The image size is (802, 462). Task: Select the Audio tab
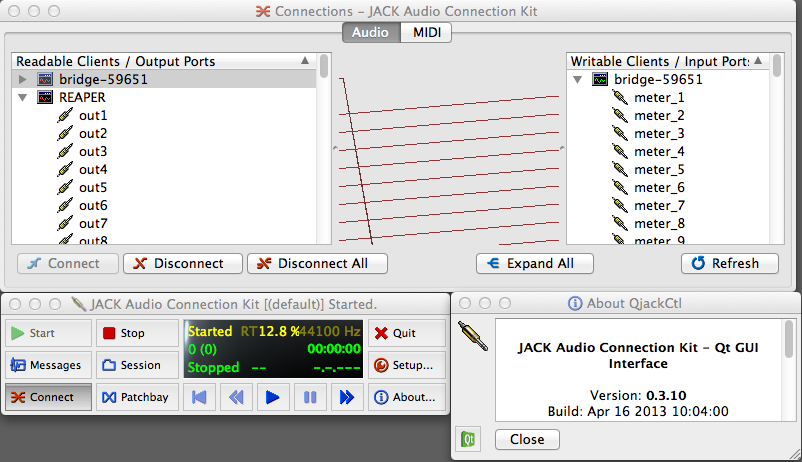(371, 32)
